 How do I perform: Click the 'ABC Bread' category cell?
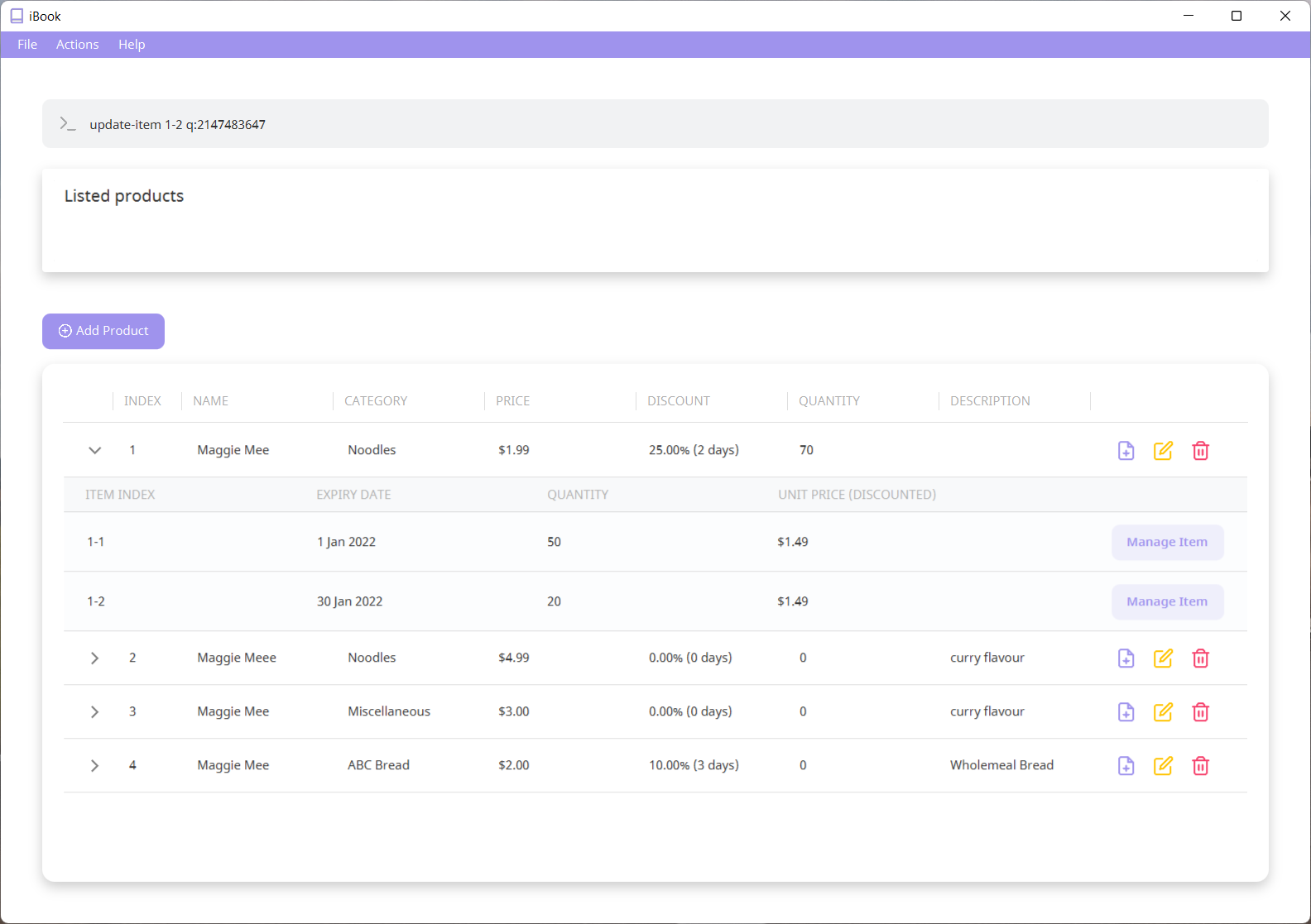pos(378,765)
